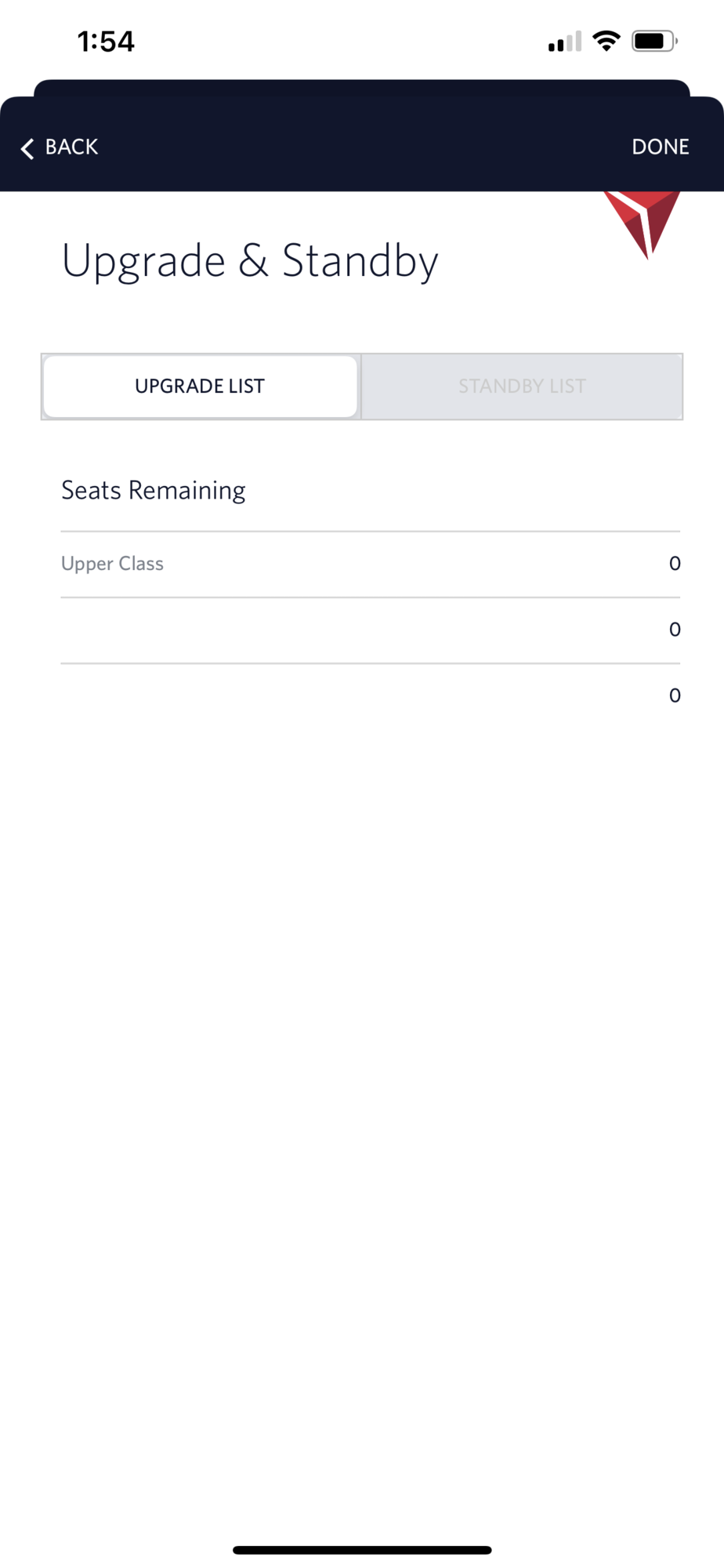Tap the 1:54 clock in status bar
The width and height of the screenshot is (724, 1568).
pyautogui.click(x=106, y=42)
